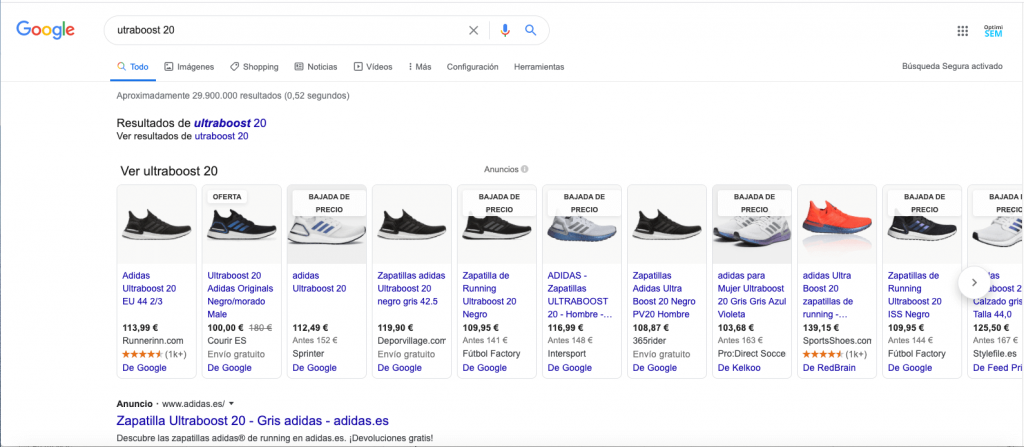Viewport: 1024px width, 447px height.
Task: Click the 139,15 € price
Action: coord(821,328)
